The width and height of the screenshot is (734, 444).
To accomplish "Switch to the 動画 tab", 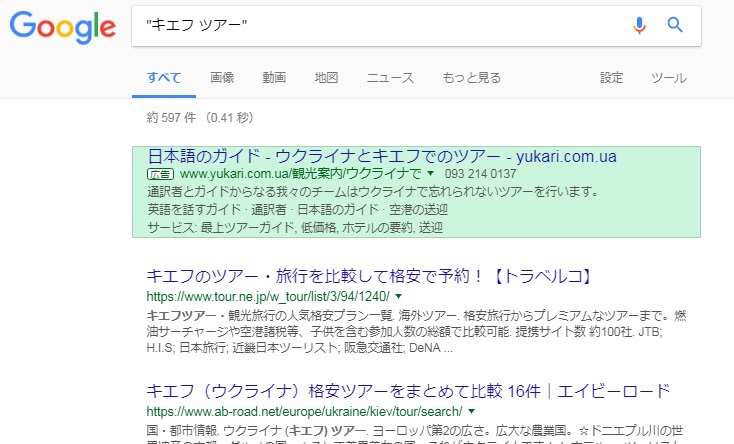I will pos(274,78).
